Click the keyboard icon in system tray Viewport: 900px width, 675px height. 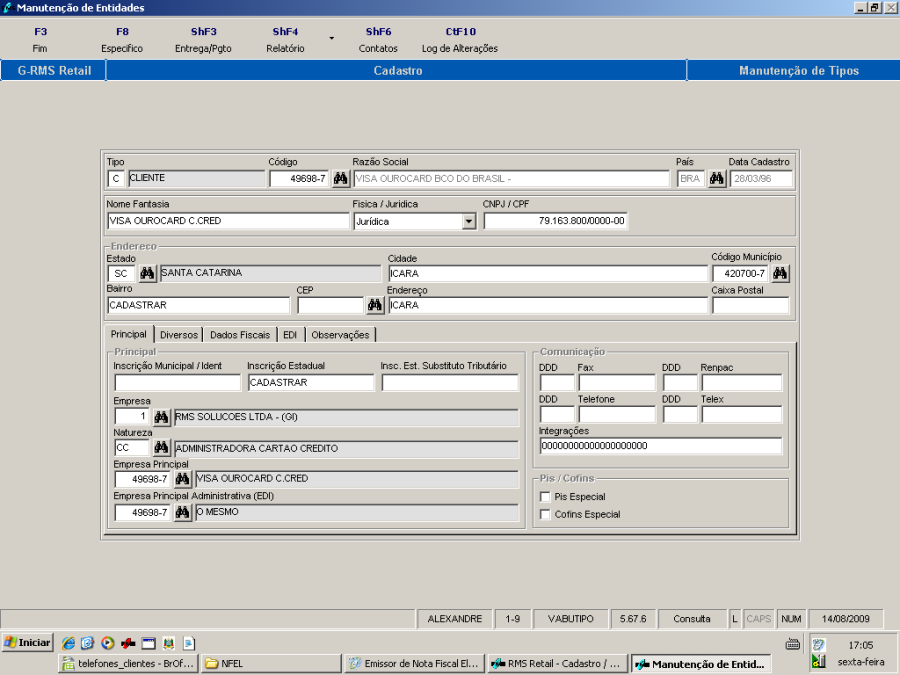(x=793, y=644)
